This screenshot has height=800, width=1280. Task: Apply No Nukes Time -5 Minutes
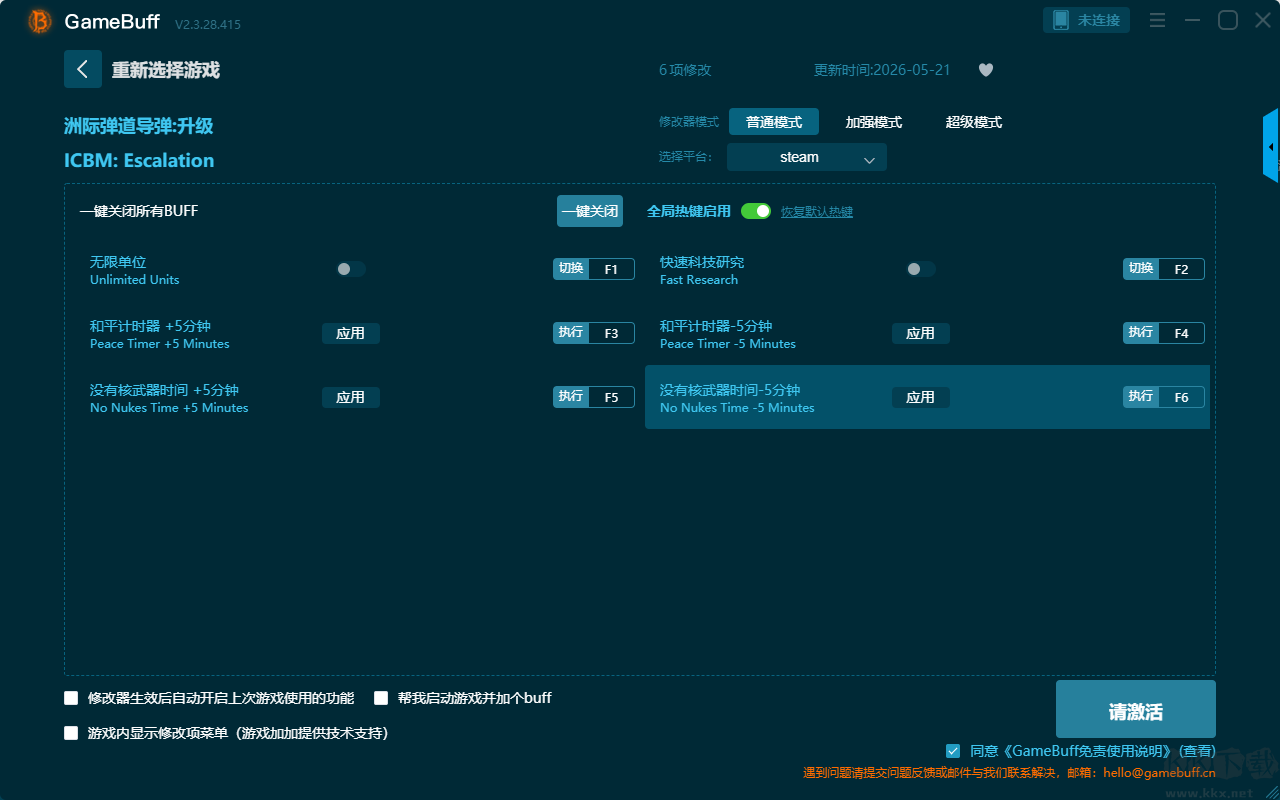click(x=921, y=397)
